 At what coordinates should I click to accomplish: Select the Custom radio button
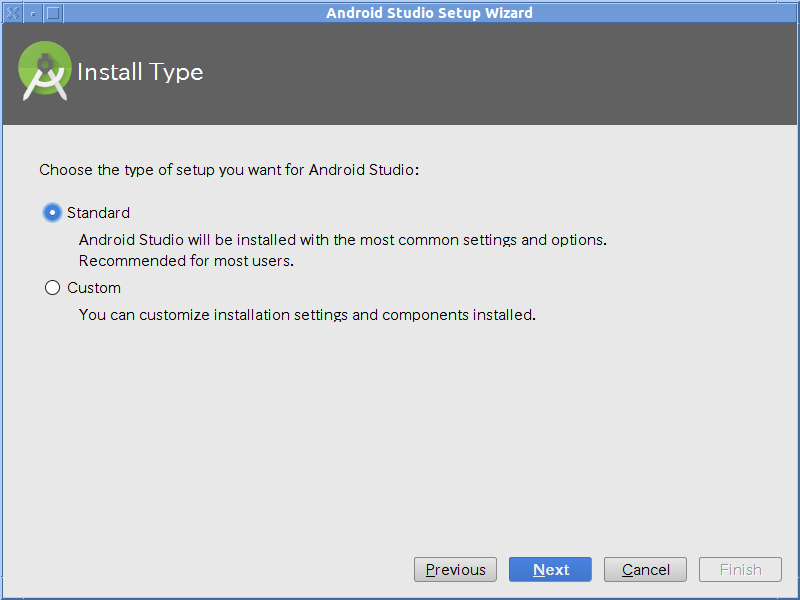pos(52,288)
